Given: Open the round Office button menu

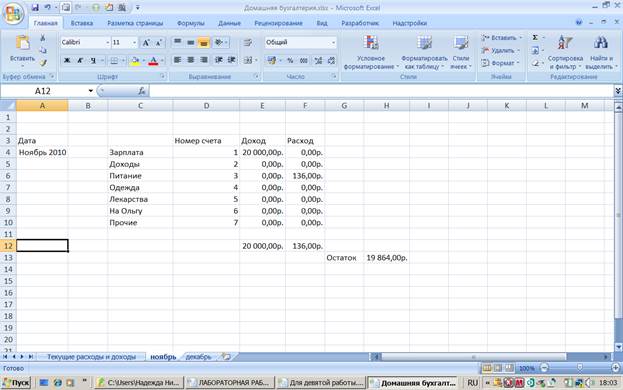Looking at the screenshot, I should pyautogui.click(x=13, y=14).
